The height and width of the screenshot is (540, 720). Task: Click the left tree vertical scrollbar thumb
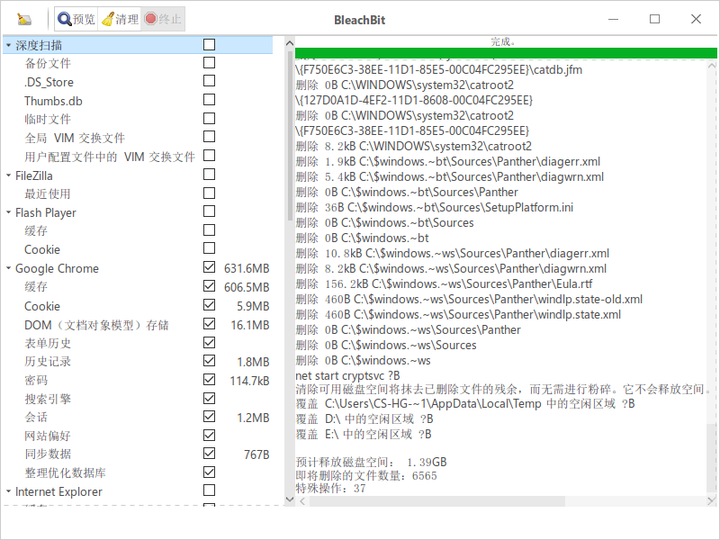pyautogui.click(x=290, y=136)
